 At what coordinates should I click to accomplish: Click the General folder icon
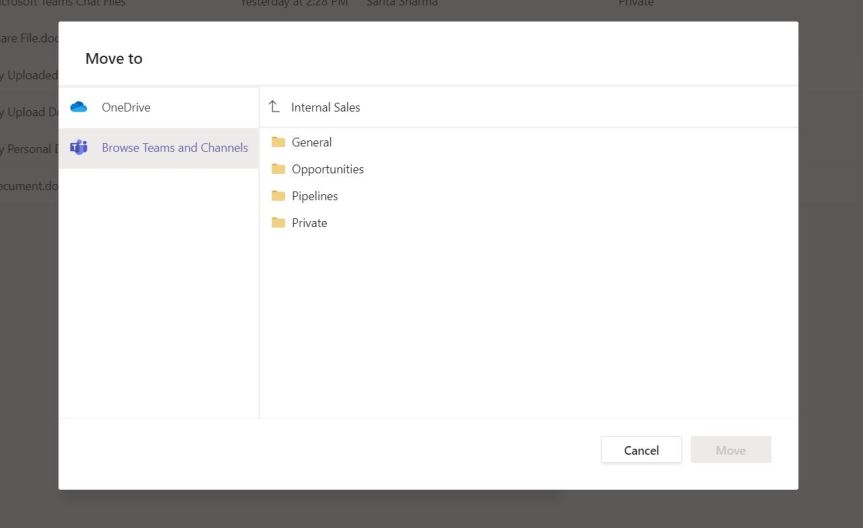point(279,142)
